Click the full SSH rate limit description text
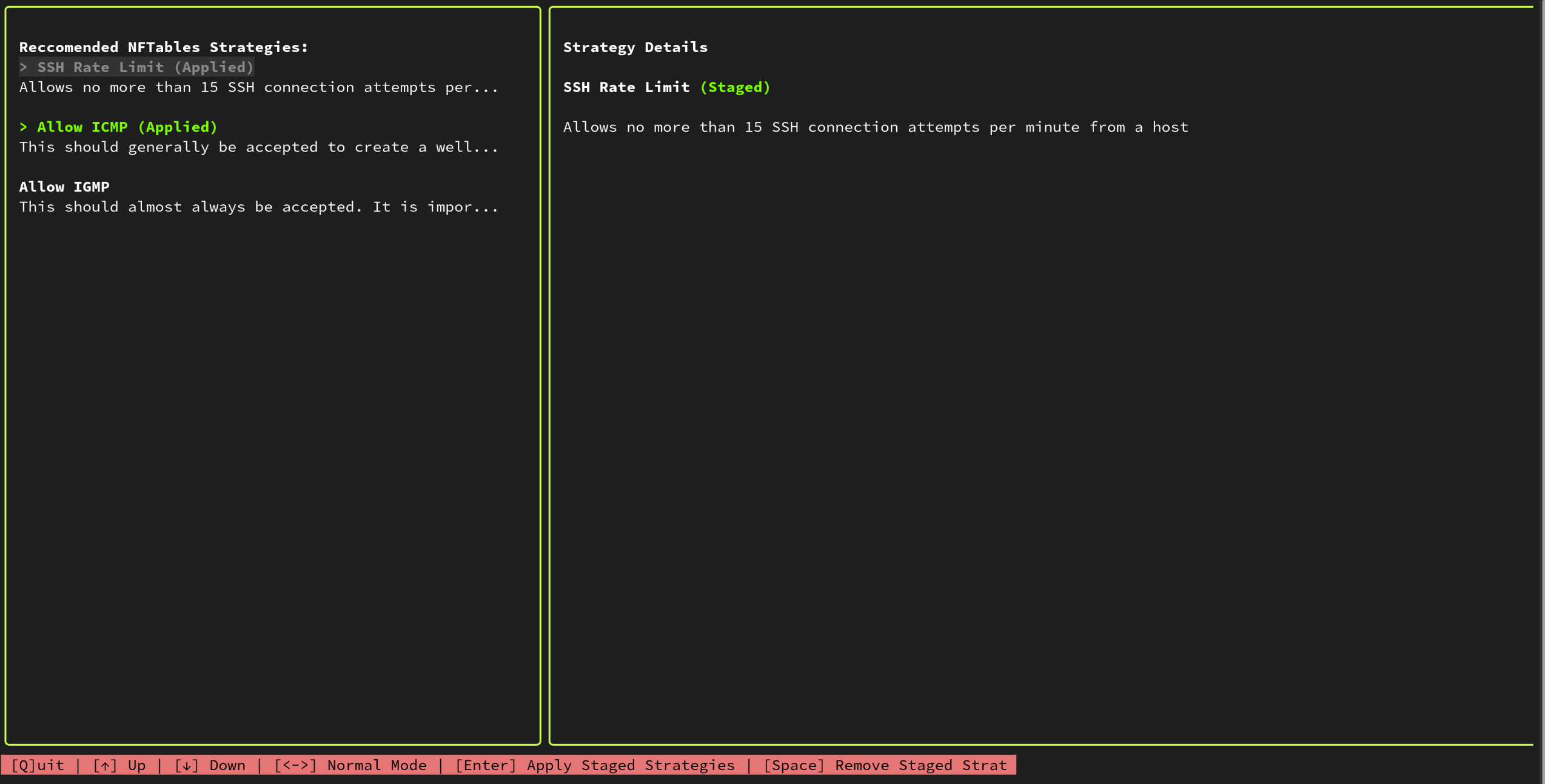This screenshot has width=1545, height=784. coord(875,127)
